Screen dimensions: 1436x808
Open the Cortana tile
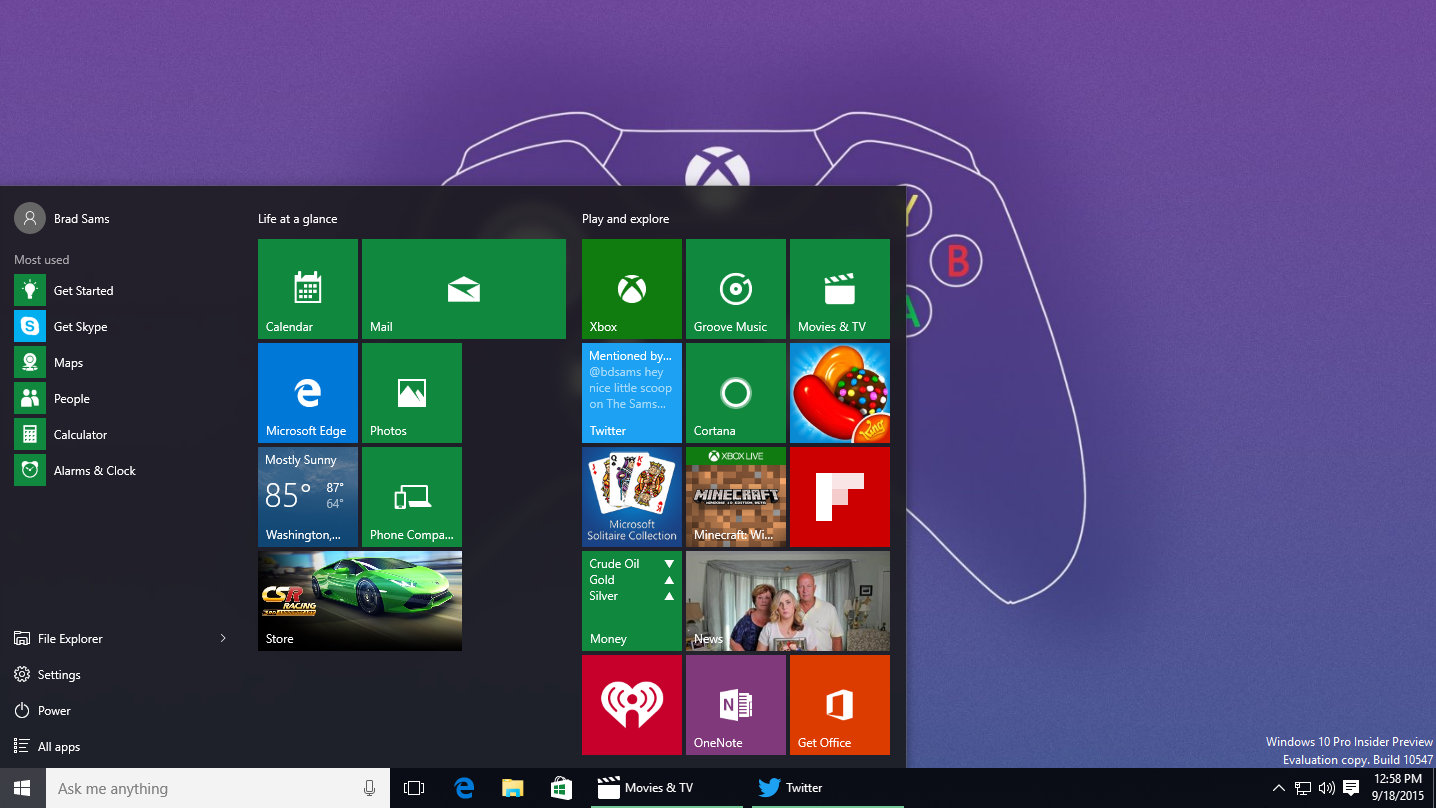(736, 393)
